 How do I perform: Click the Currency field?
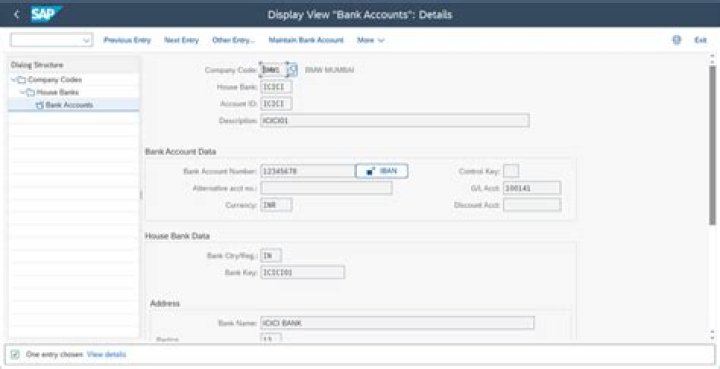point(276,205)
